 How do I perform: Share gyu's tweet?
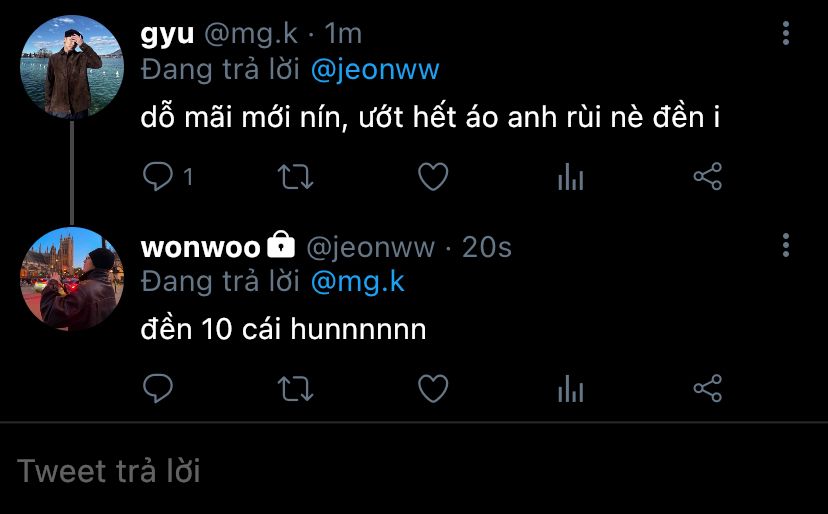[707, 177]
